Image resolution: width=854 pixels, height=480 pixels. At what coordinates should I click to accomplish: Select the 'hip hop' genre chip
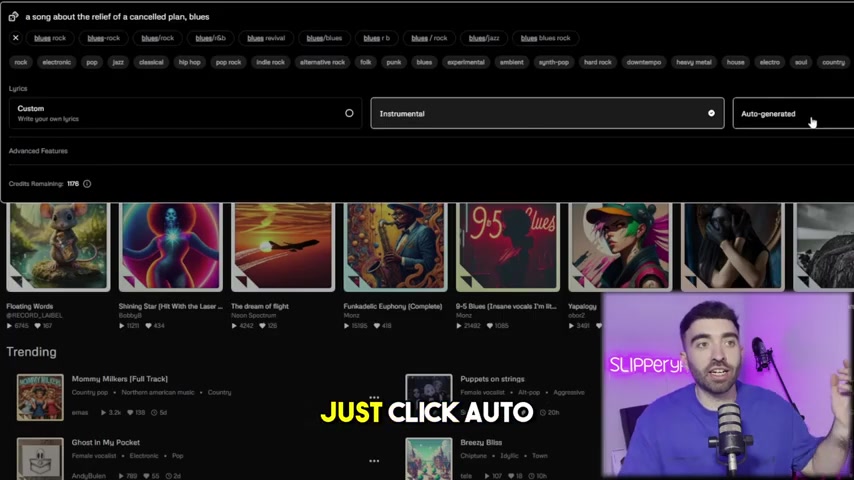click(x=190, y=62)
